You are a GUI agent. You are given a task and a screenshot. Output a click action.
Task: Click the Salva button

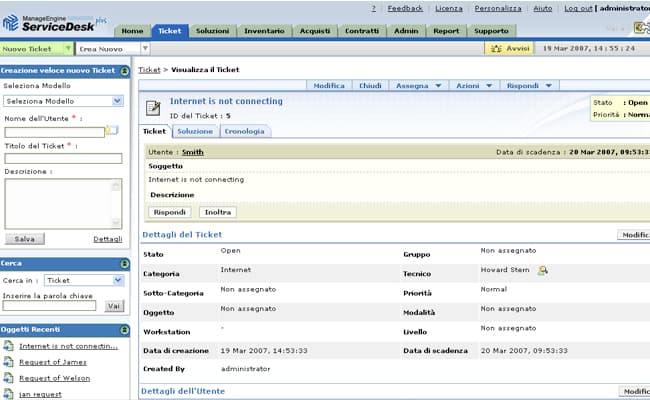24,239
